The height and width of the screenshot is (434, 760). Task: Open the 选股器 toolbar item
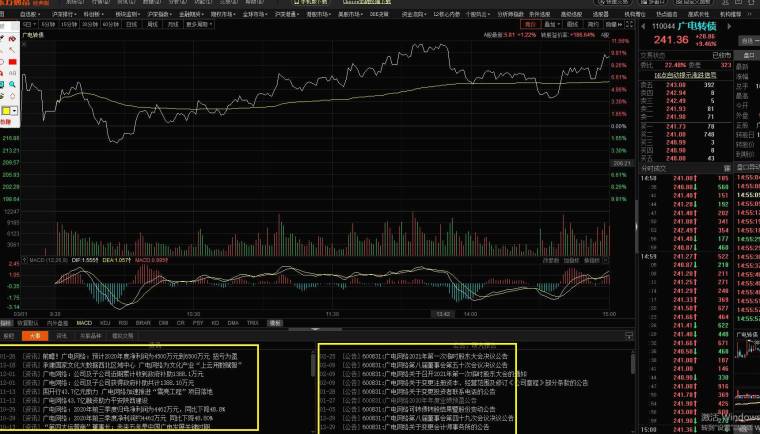pos(601,15)
